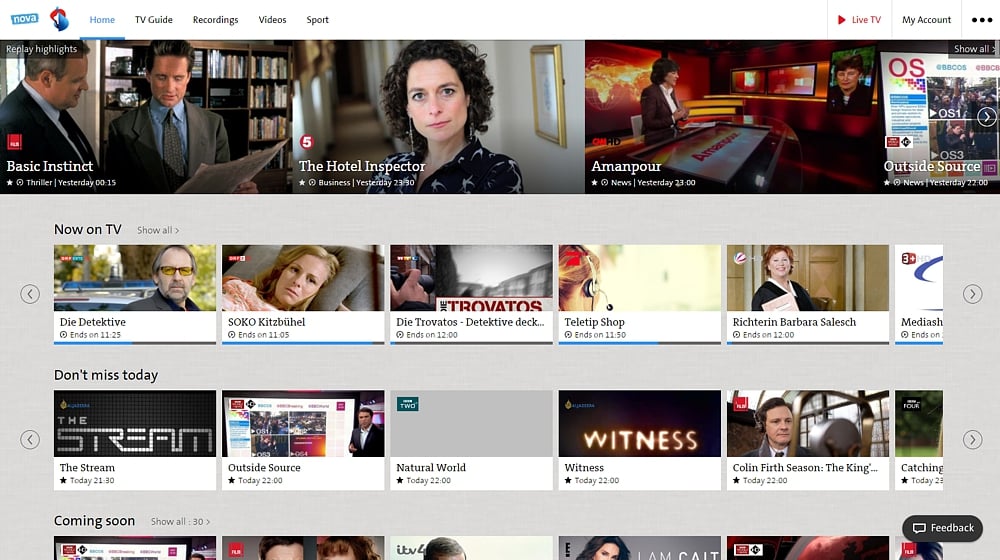The width and height of the screenshot is (1000, 560).
Task: Click the star icon under Basic Instinct
Action: (10, 182)
